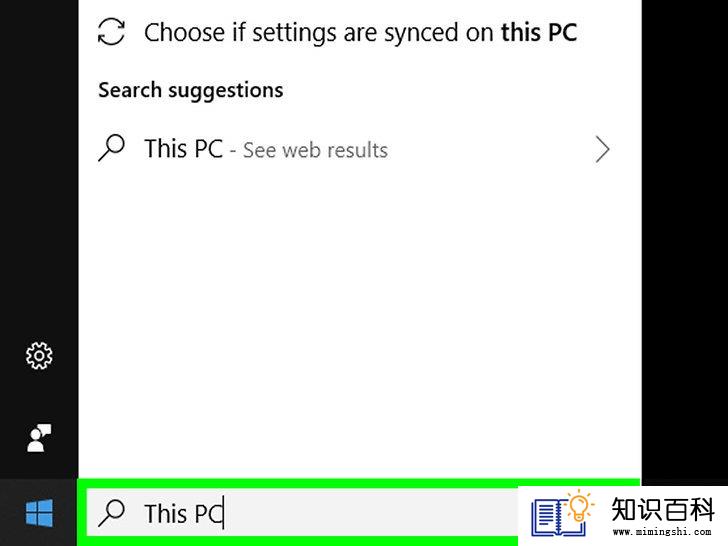728x546 pixels.
Task: Click the search magnifier in the taskbar box
Action: [x=111, y=513]
